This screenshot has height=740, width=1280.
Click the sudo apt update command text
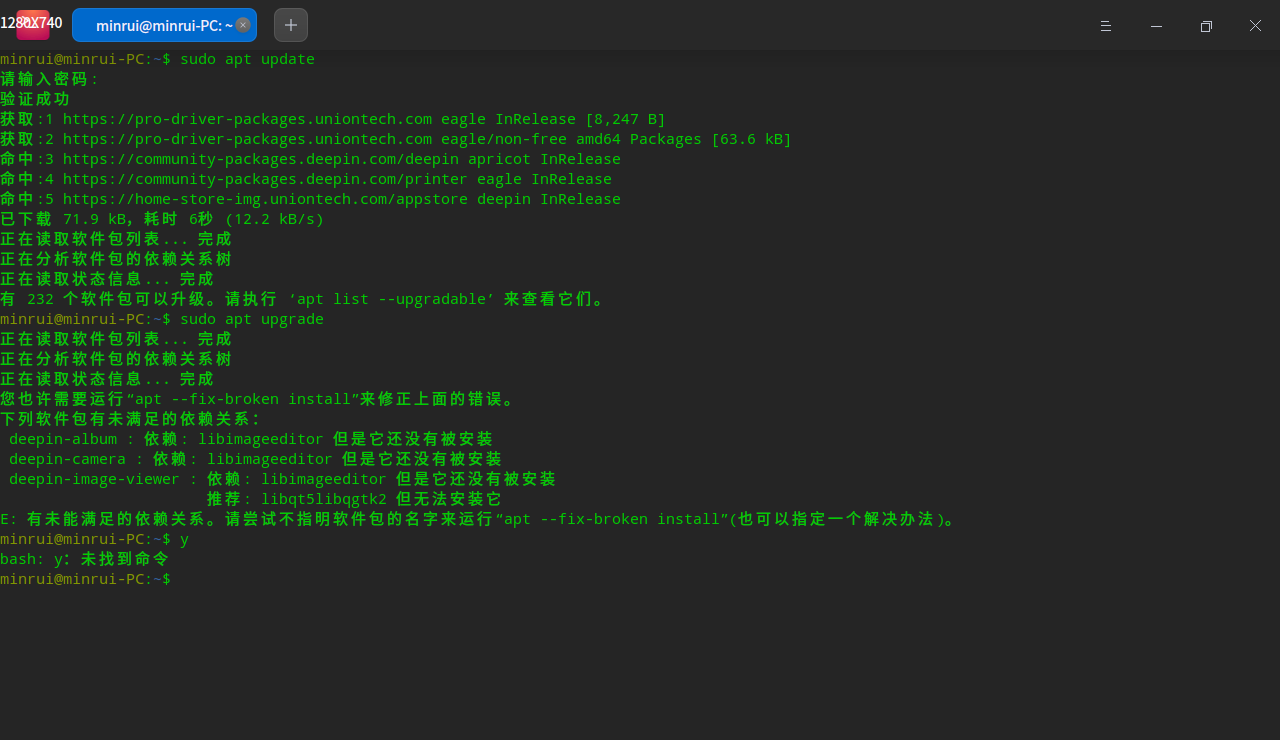click(245, 59)
